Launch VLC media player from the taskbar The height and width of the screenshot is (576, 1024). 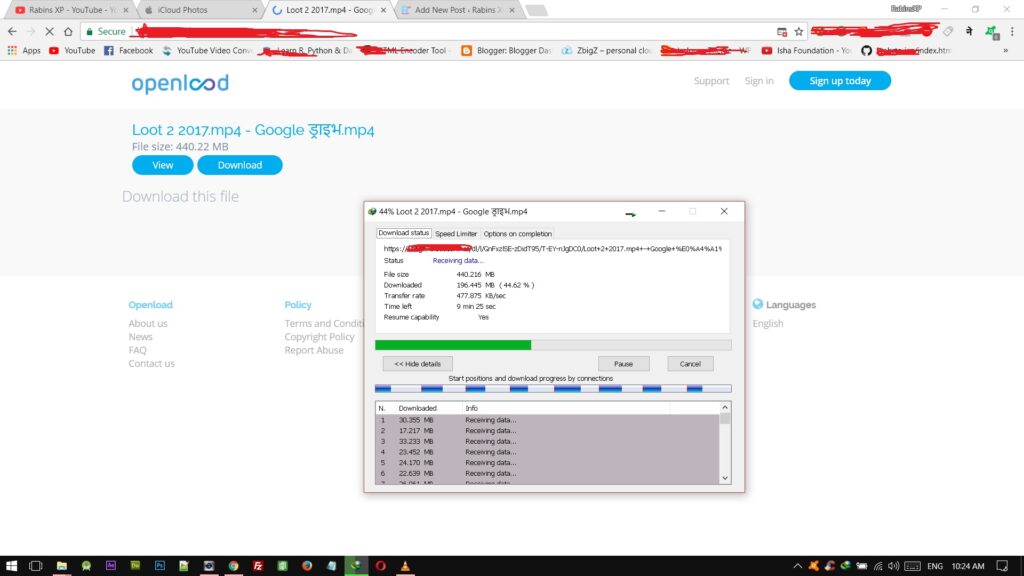pyautogui.click(x=404, y=565)
